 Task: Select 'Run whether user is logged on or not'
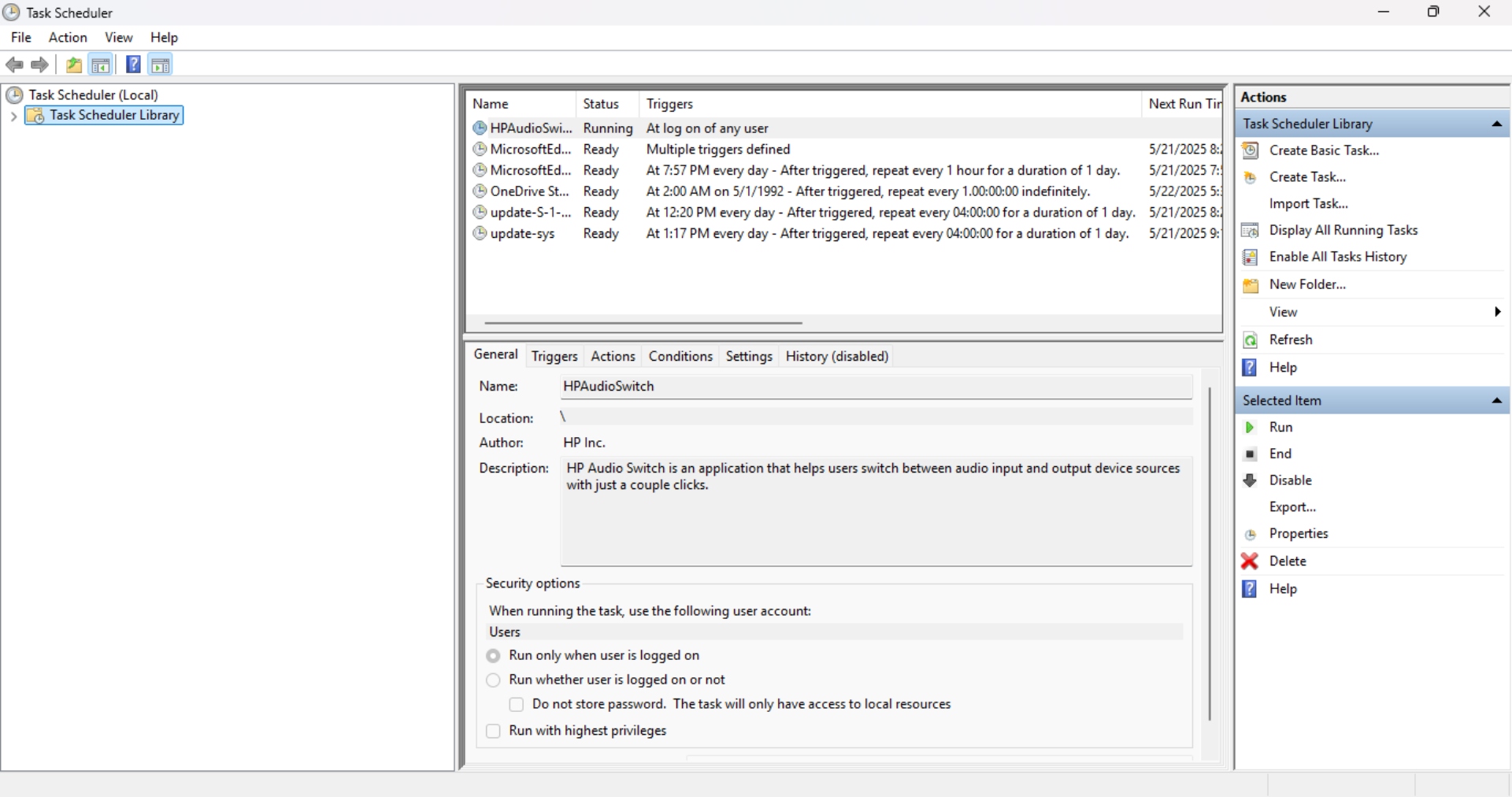point(494,680)
